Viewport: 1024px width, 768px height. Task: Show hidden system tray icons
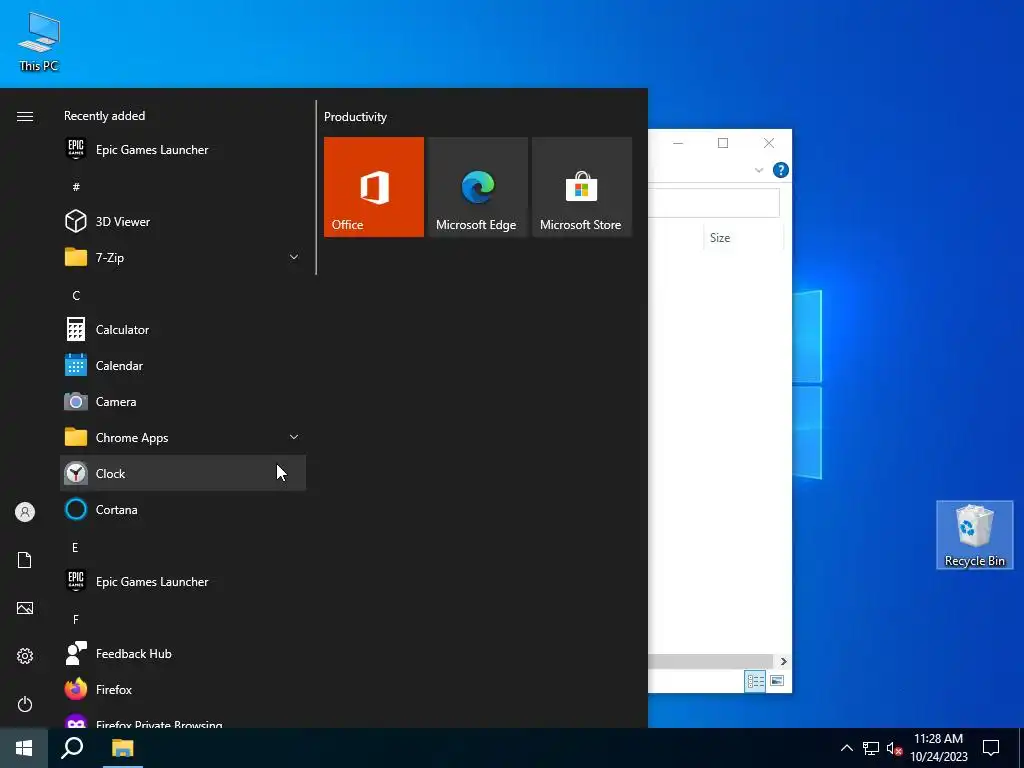(x=846, y=748)
